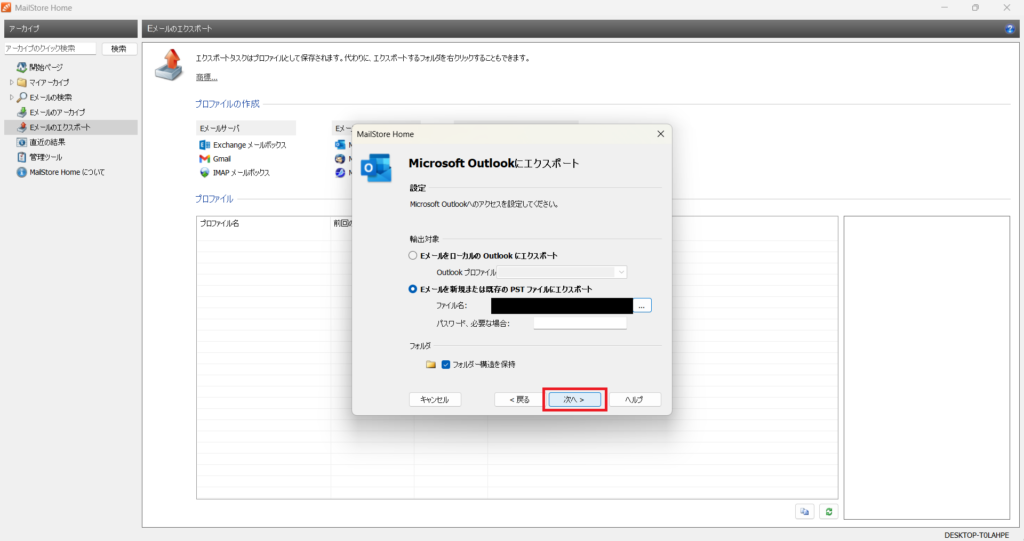
Task: Click the green arrow archive icon
Action: click(22, 112)
